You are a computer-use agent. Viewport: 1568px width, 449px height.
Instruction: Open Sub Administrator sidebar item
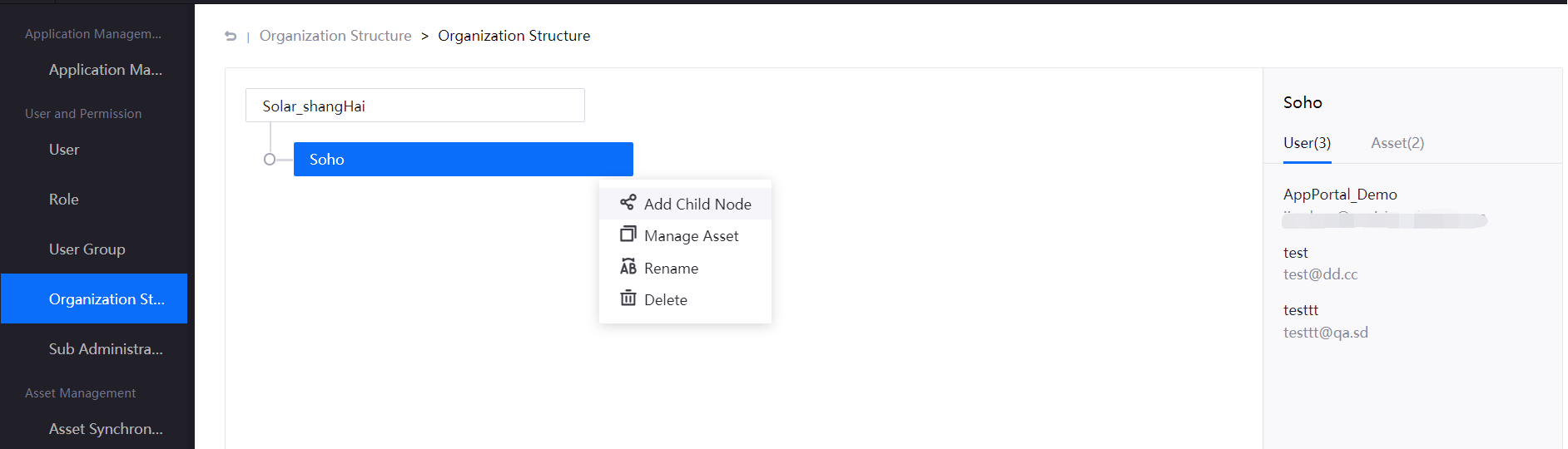pyautogui.click(x=106, y=349)
